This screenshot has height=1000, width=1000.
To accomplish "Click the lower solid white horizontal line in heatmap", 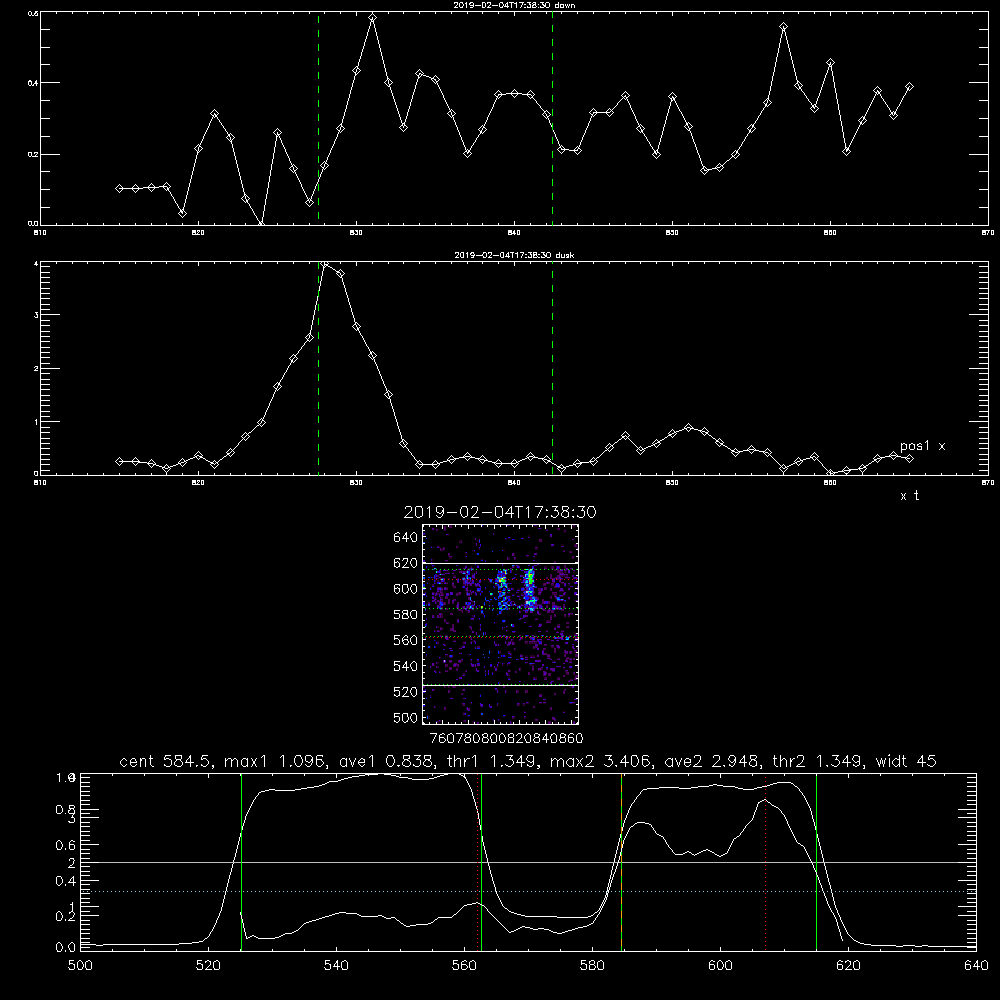I will [501, 685].
